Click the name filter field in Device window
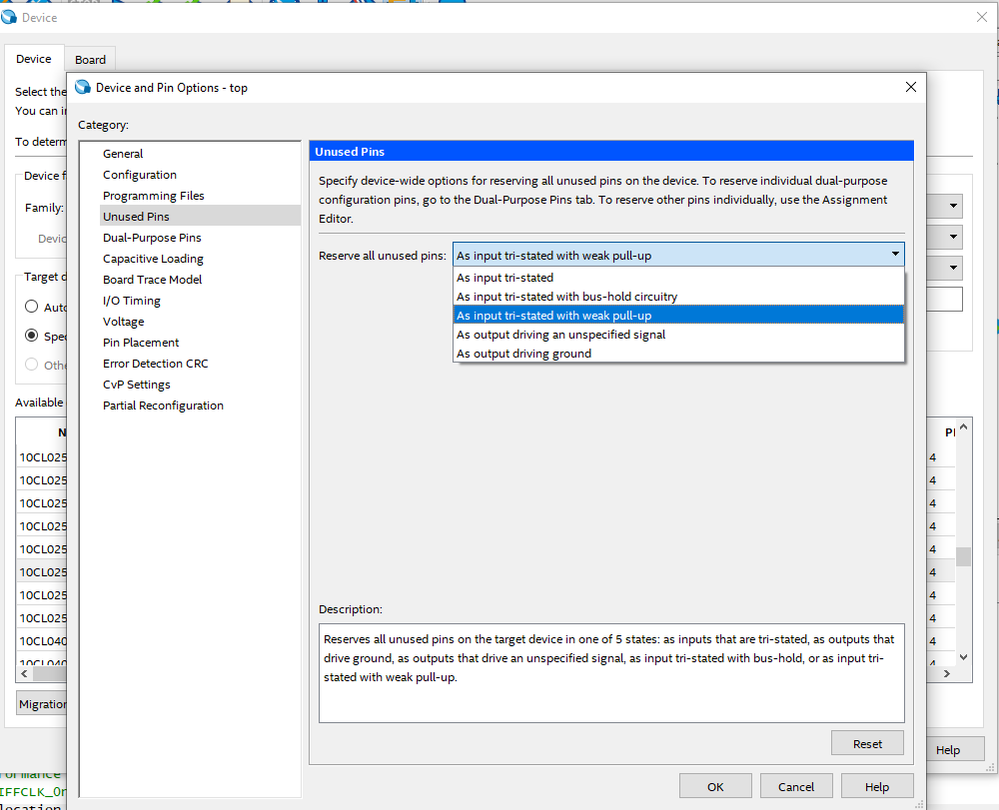Image resolution: width=999 pixels, height=810 pixels. pos(944,299)
